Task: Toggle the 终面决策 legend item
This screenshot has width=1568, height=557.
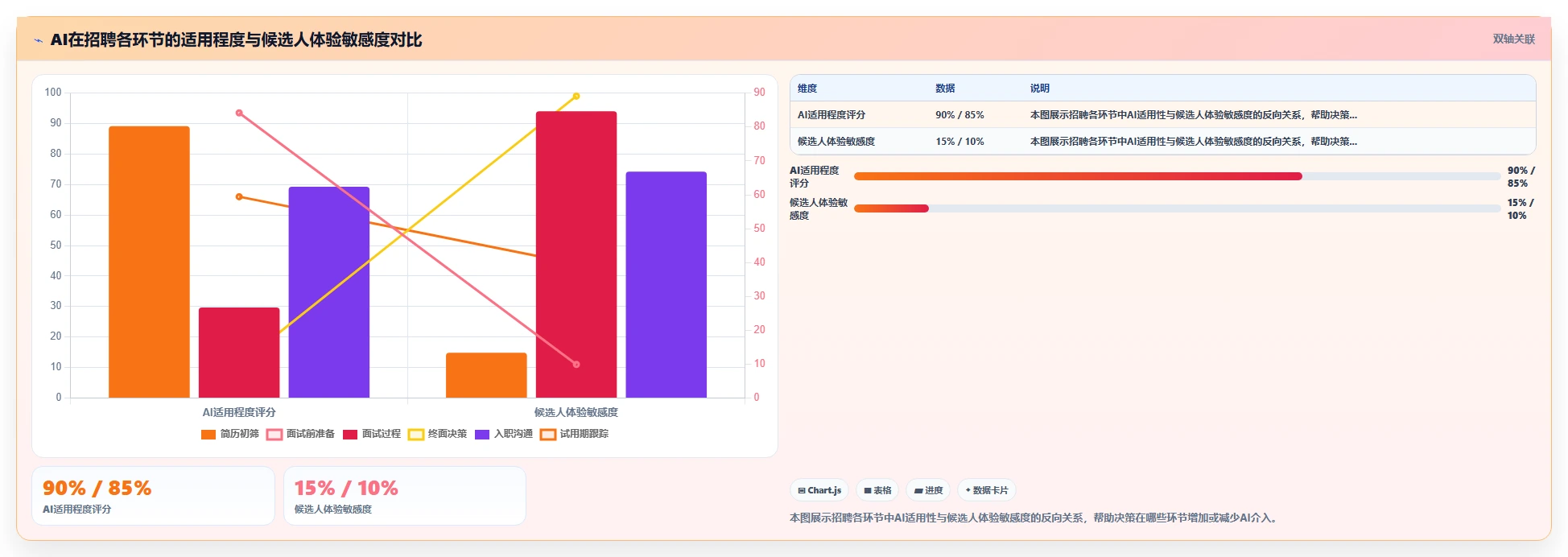Action: click(438, 435)
